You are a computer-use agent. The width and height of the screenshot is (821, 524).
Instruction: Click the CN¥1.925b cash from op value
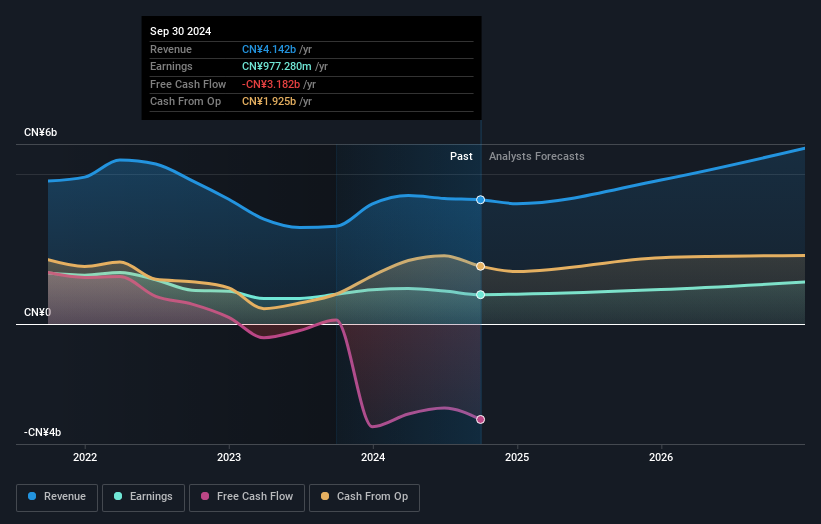coord(269,102)
